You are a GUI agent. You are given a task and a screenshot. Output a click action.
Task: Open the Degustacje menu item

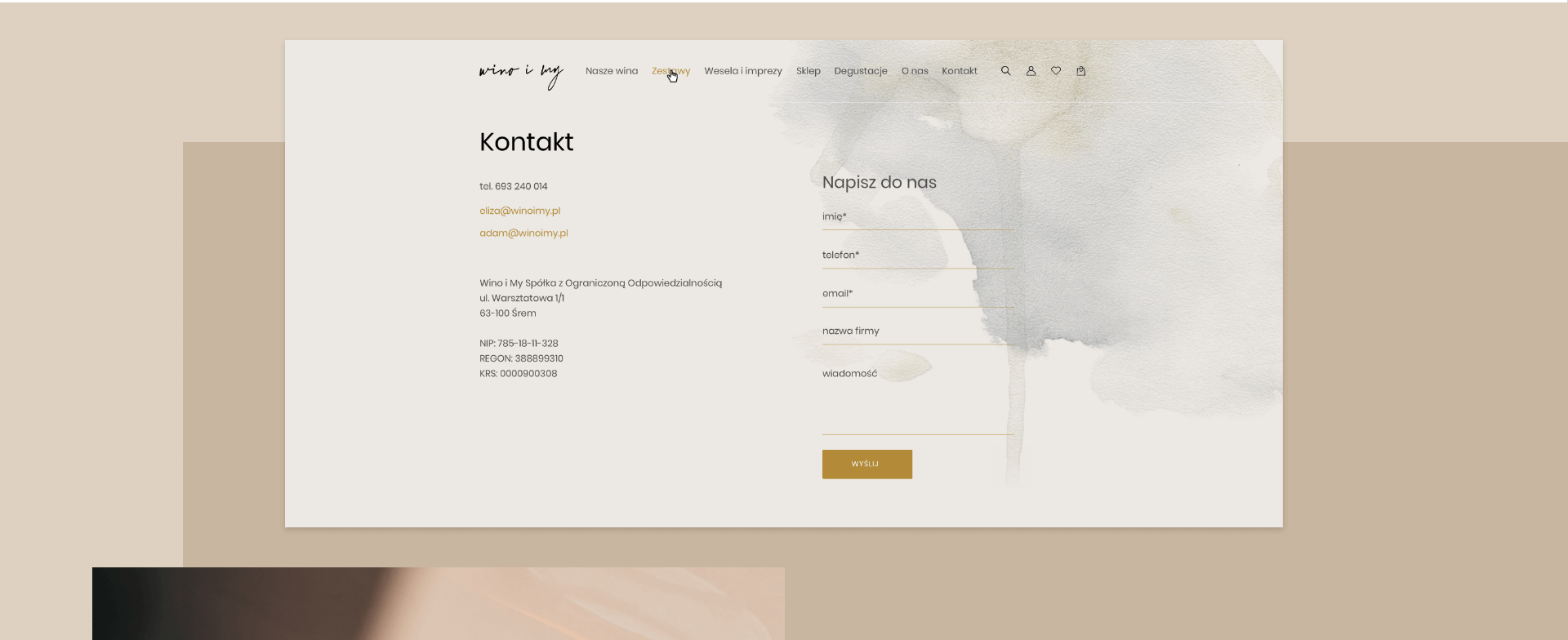coord(860,71)
